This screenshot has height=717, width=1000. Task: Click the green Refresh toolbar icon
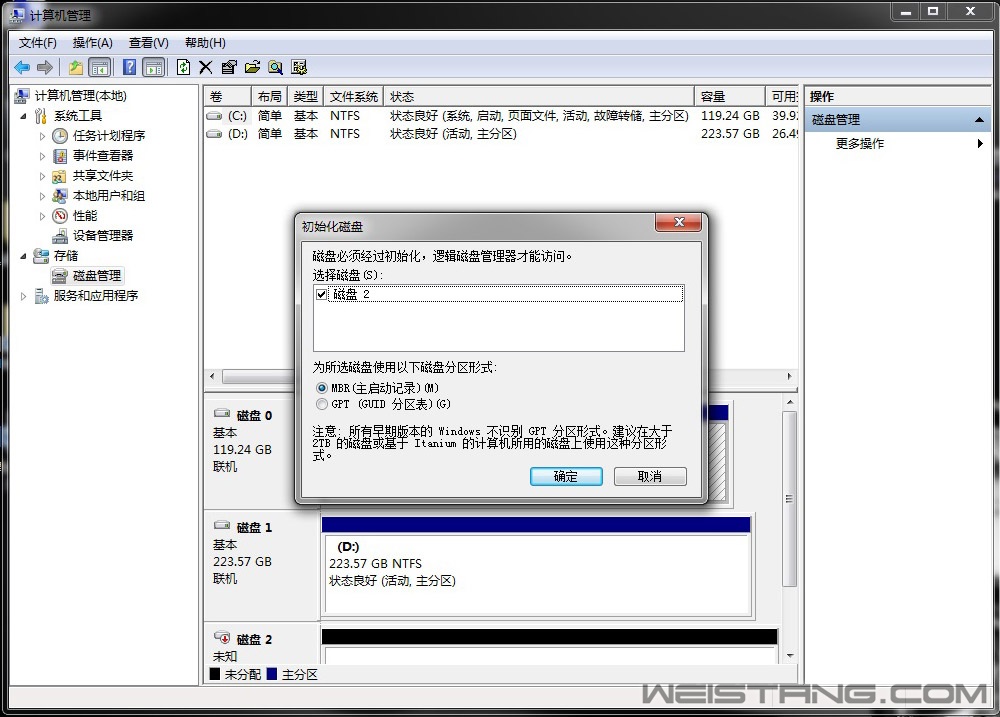click(x=183, y=67)
